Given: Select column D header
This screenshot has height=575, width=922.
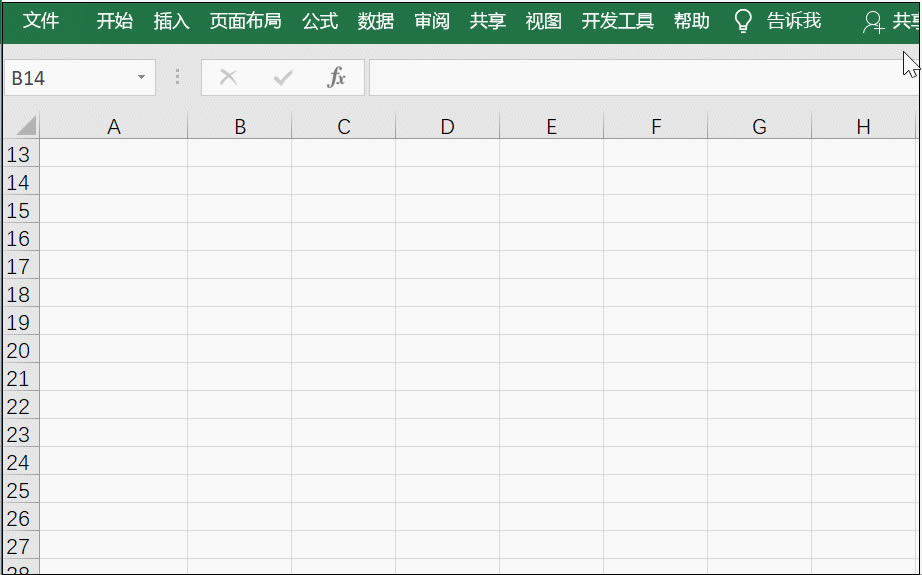Looking at the screenshot, I should 447,126.
